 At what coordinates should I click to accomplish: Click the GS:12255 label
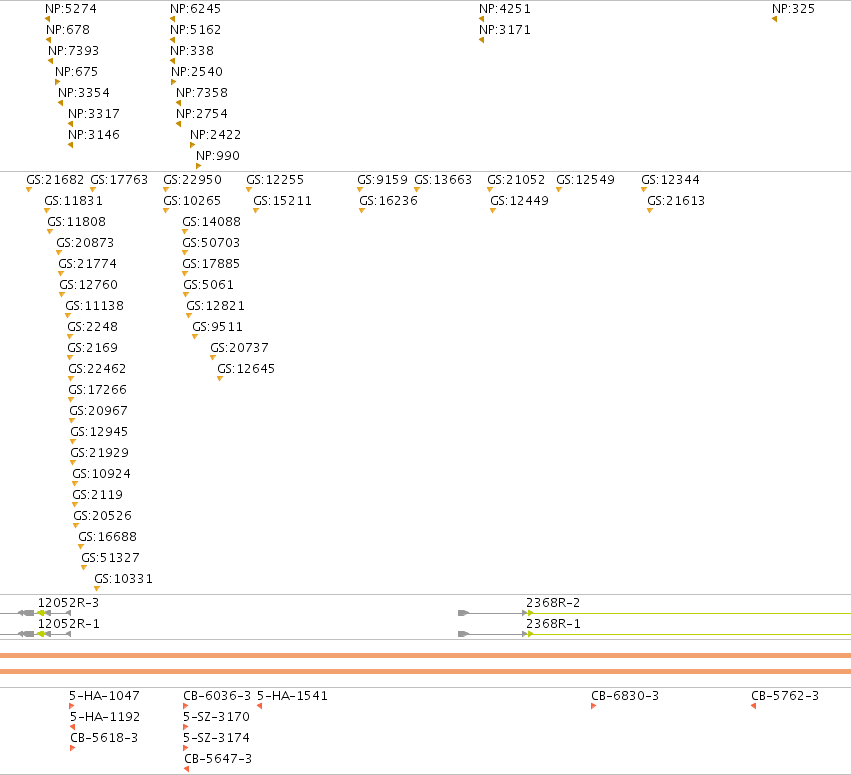click(275, 180)
